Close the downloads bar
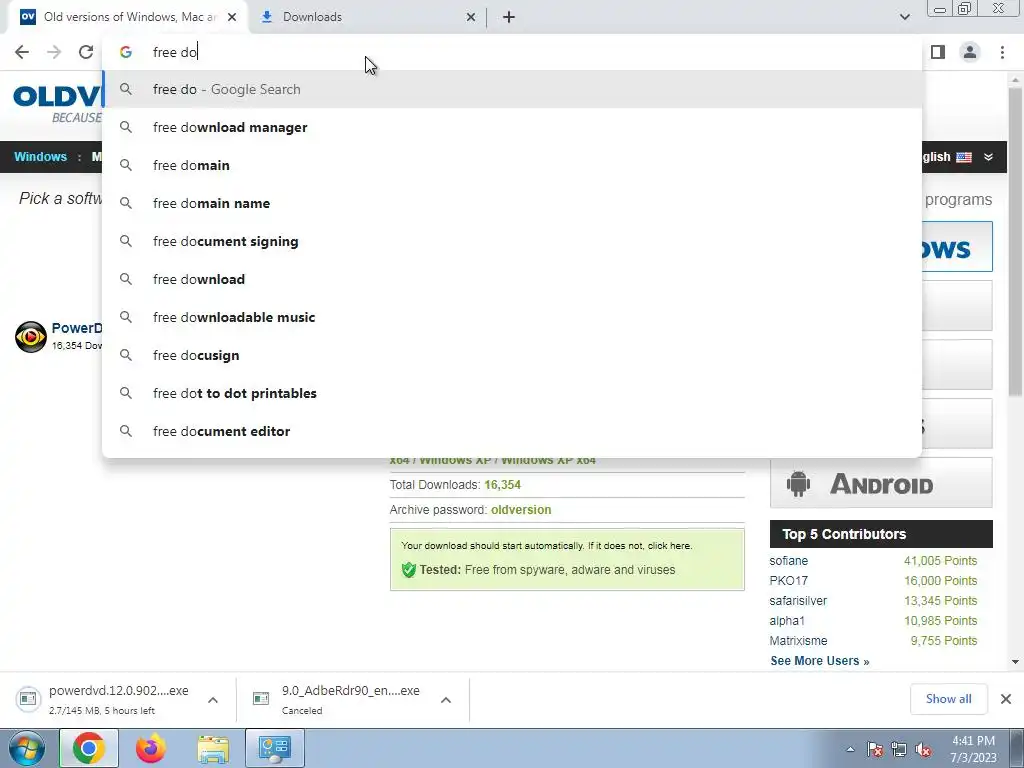 click(1006, 699)
